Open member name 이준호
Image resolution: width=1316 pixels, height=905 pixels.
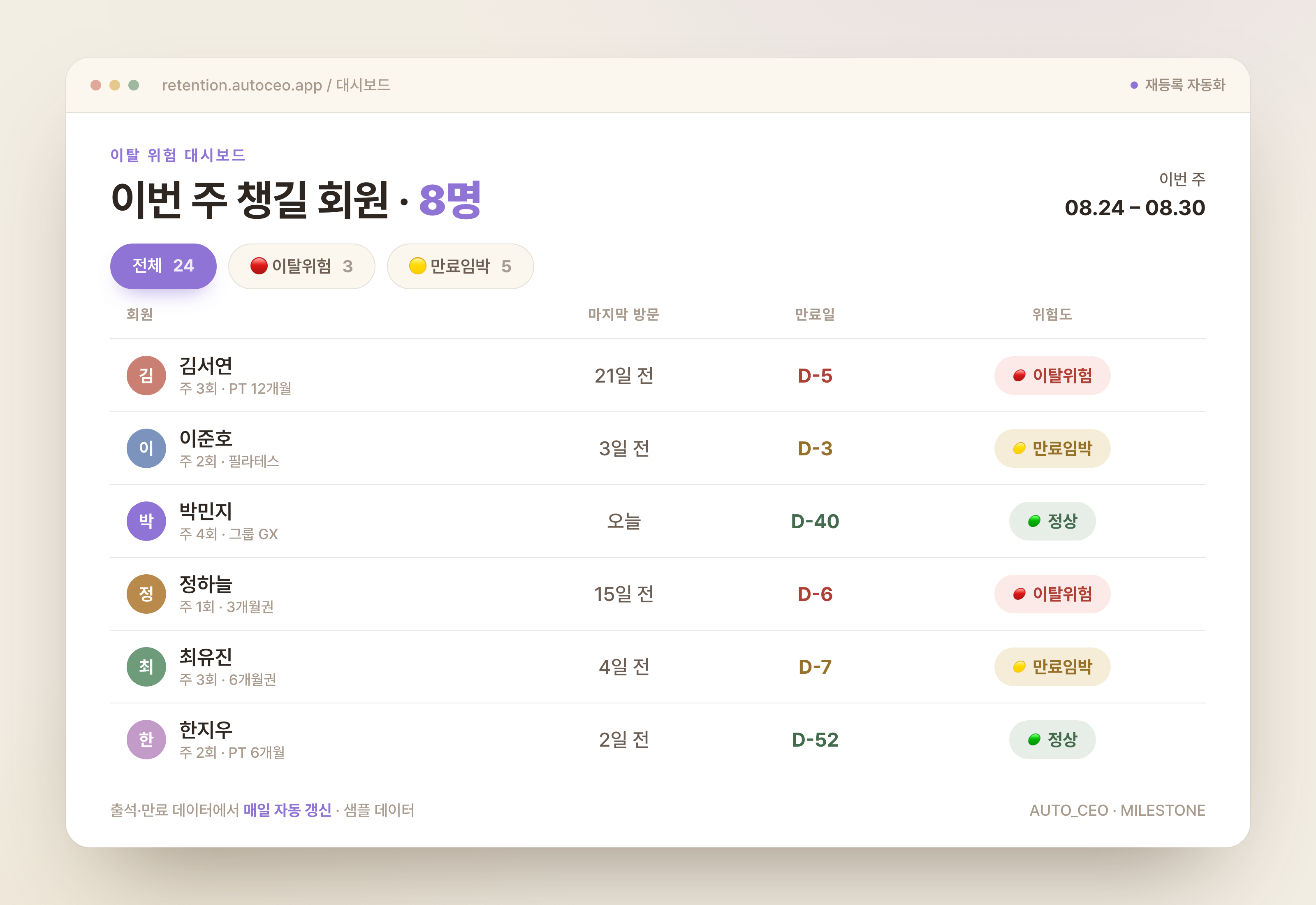206,439
